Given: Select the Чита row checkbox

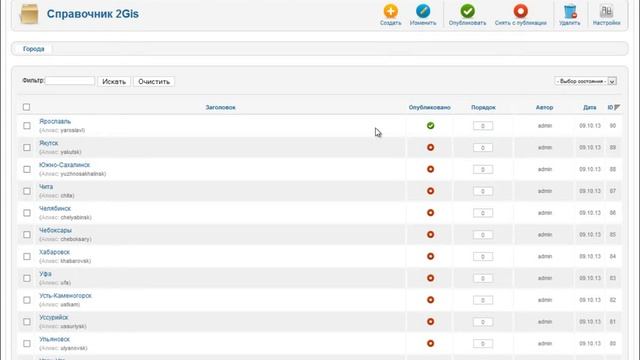Looking at the screenshot, I should (27, 191).
